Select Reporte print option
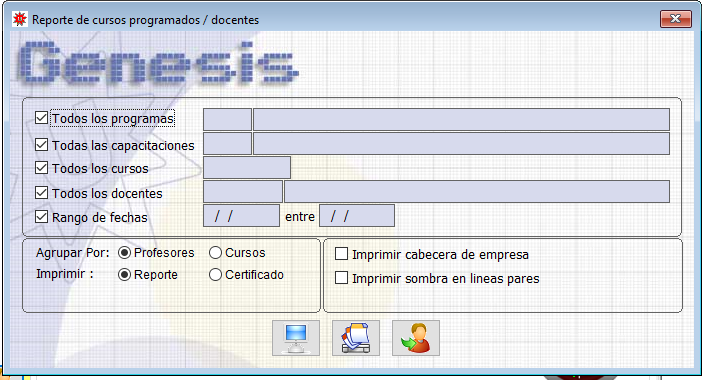The width and height of the screenshot is (702, 380). tap(124, 274)
